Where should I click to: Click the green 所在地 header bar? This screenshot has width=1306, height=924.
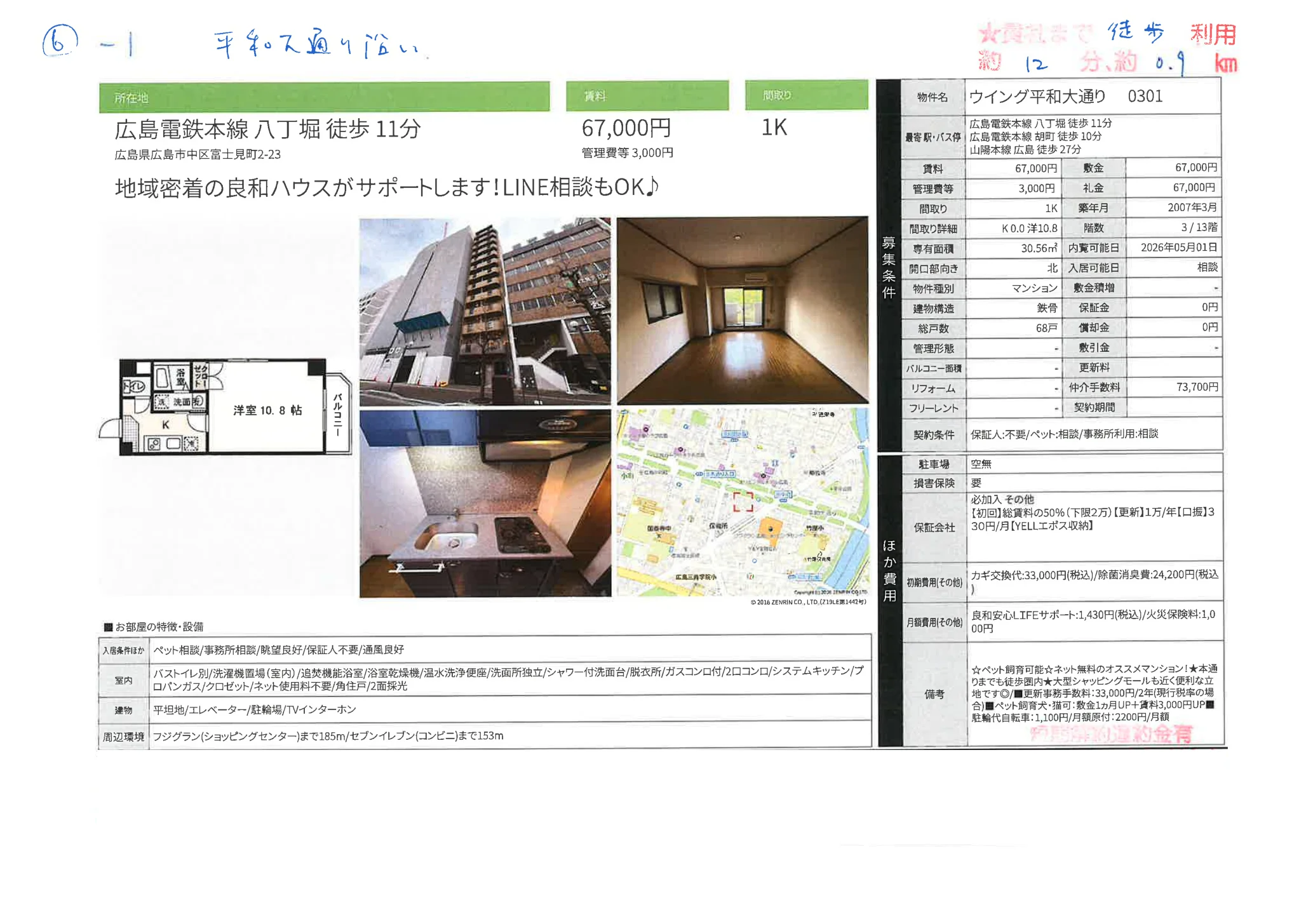[324, 97]
